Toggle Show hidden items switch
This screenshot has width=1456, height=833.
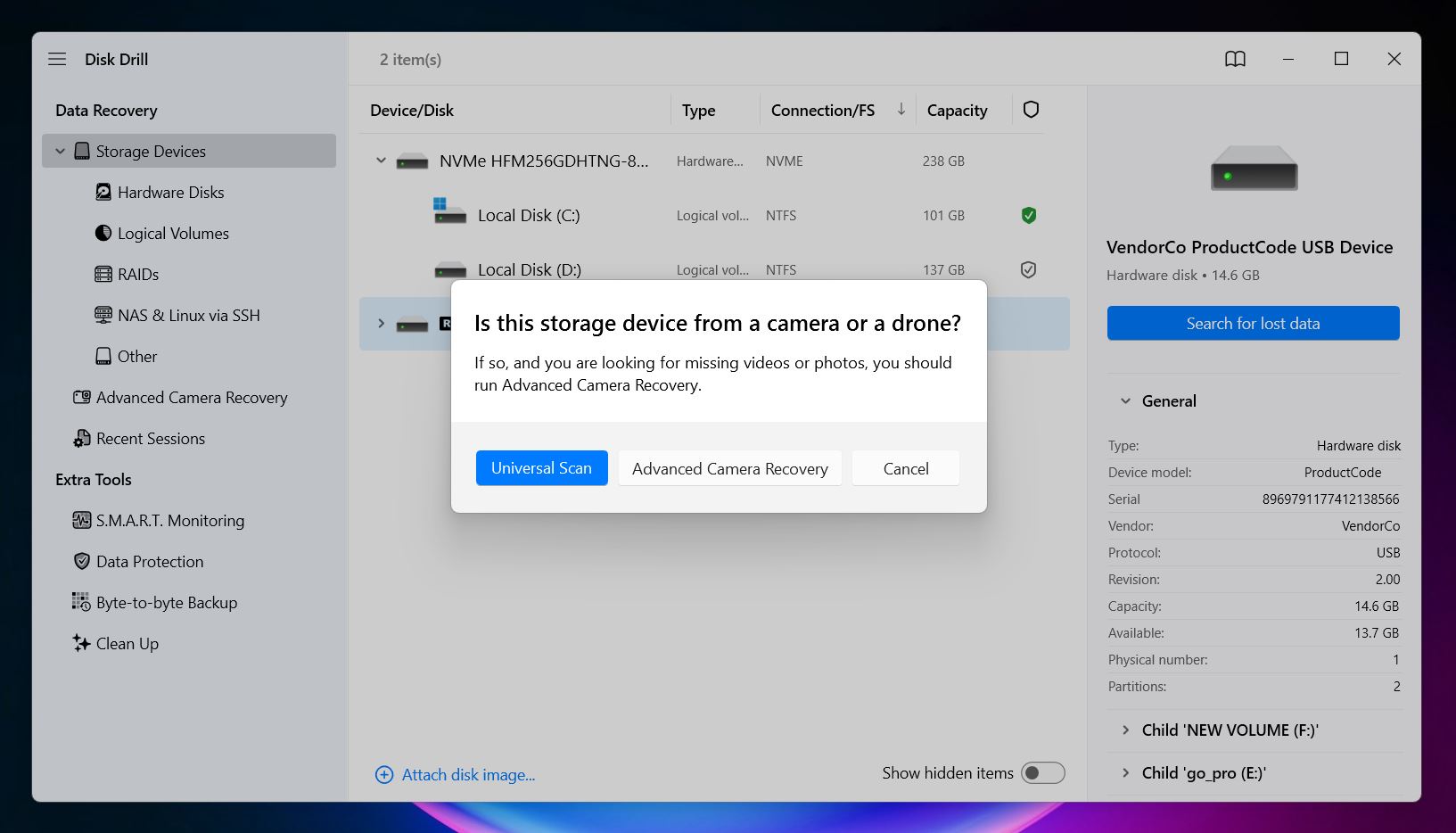tap(1042, 773)
